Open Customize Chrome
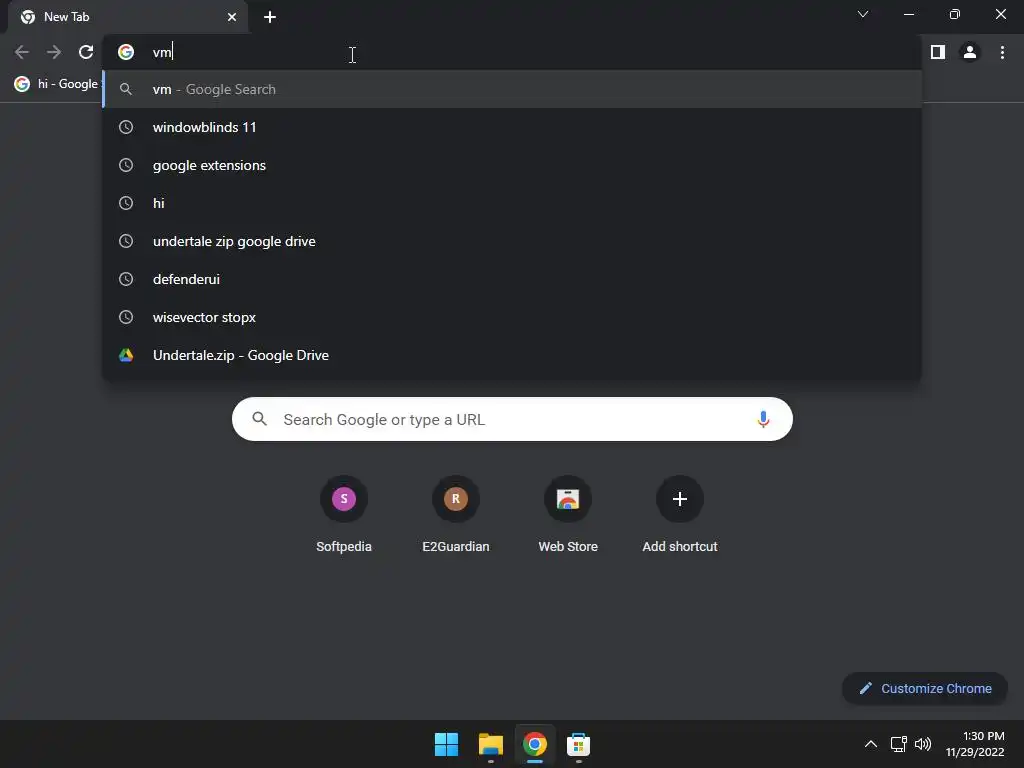Image resolution: width=1024 pixels, height=768 pixels. coord(925,688)
